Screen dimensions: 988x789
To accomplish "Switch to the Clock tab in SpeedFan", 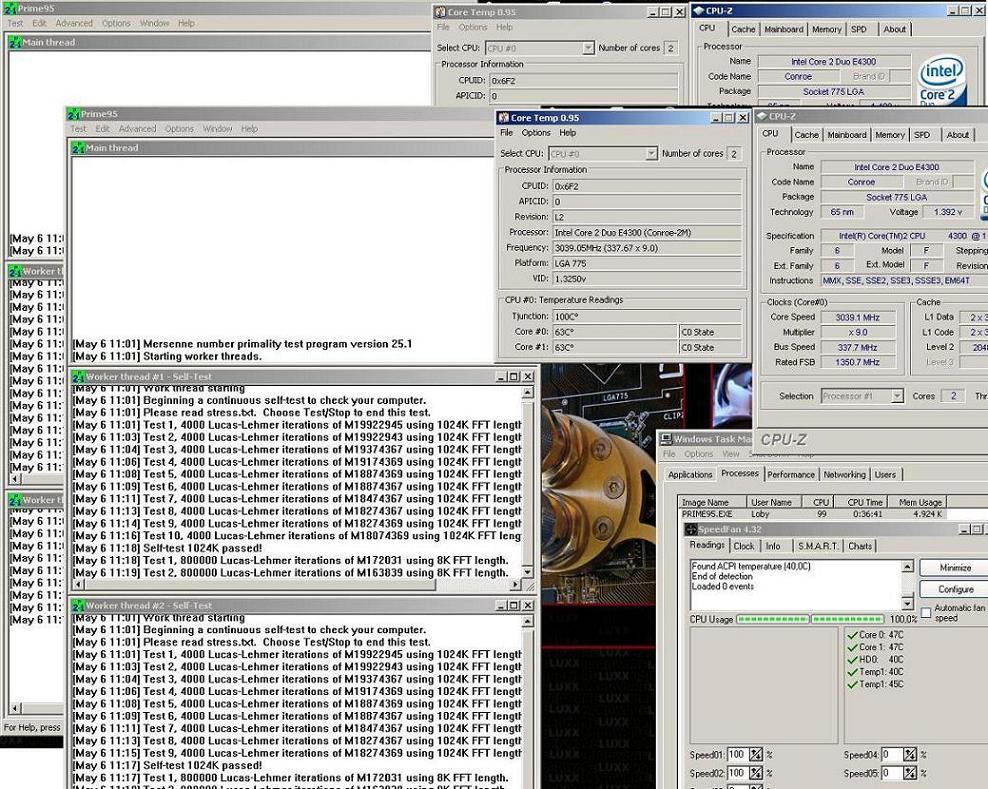I will 744,546.
